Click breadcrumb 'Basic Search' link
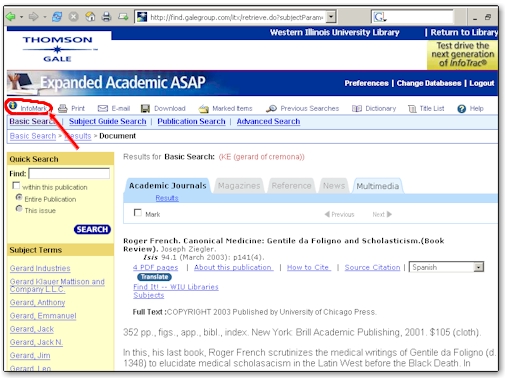 [33, 136]
